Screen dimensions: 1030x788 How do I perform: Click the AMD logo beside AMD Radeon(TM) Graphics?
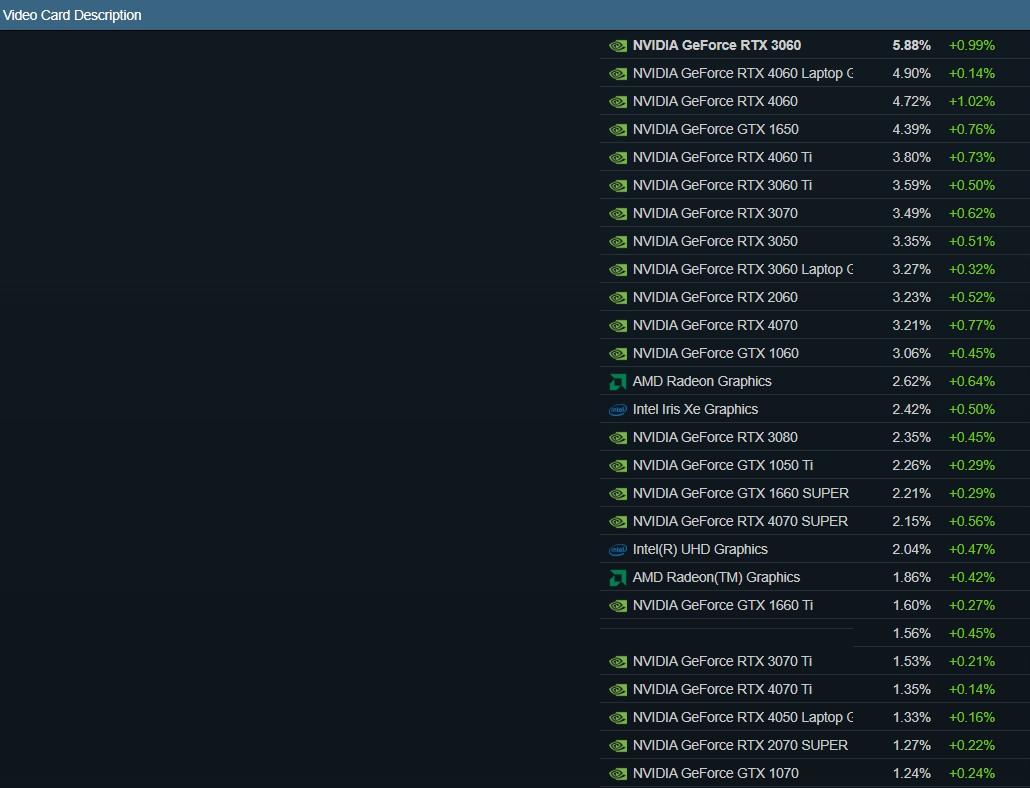tap(617, 578)
